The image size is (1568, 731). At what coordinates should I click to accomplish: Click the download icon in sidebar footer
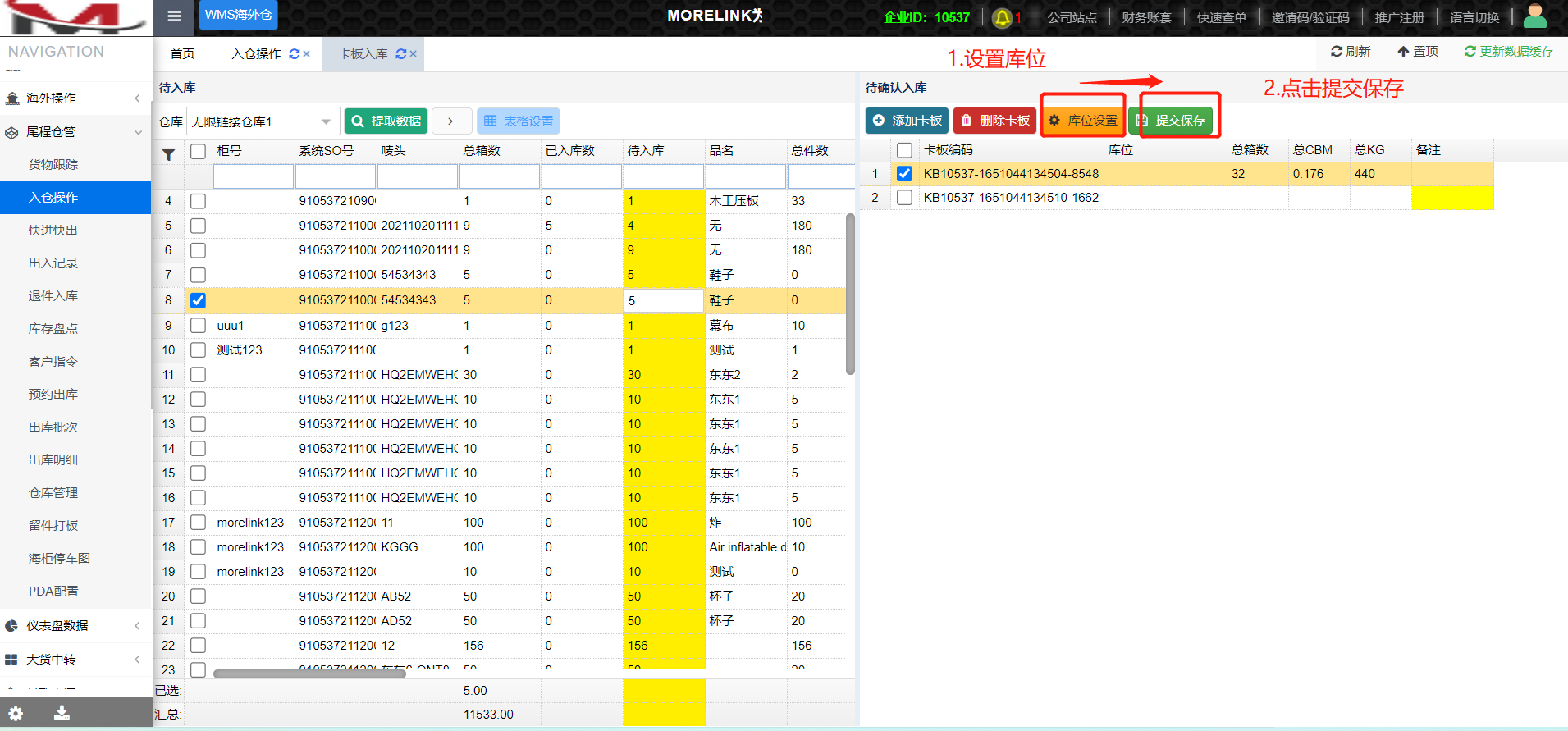point(62,713)
